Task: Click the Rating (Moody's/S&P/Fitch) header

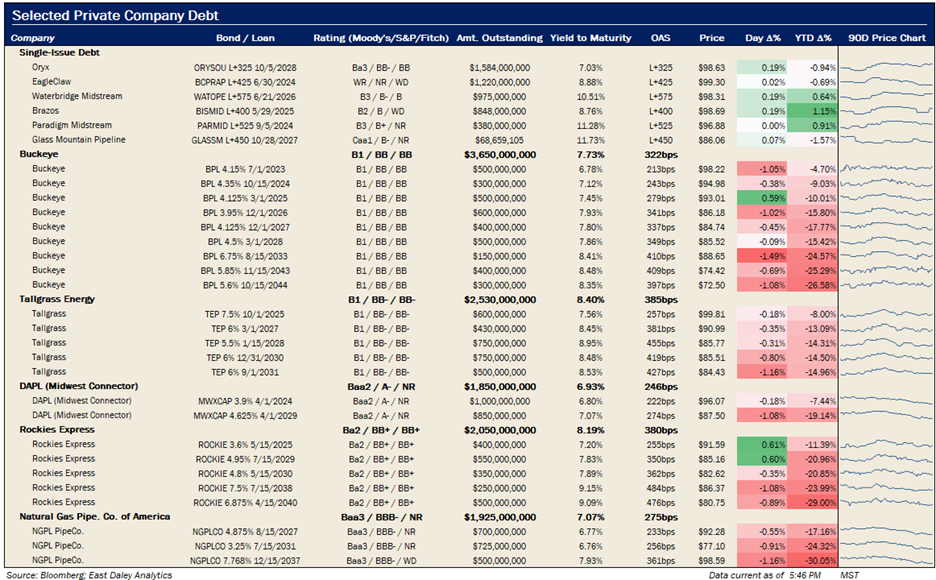Action: [381, 38]
